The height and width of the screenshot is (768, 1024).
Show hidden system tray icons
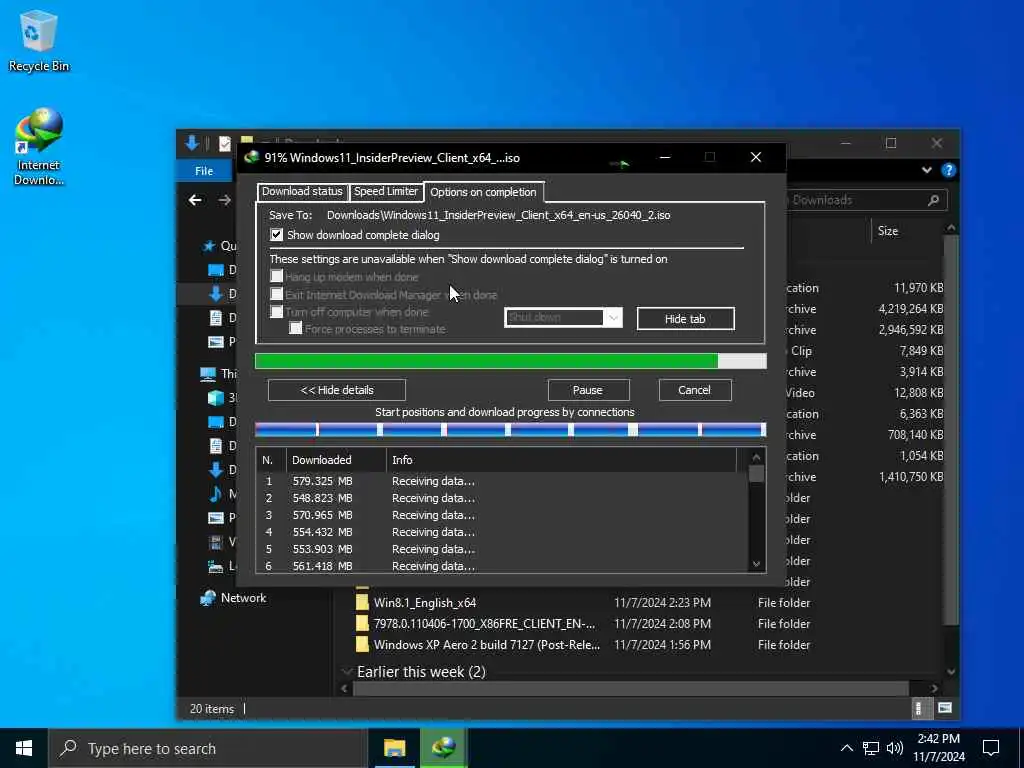[846, 748]
